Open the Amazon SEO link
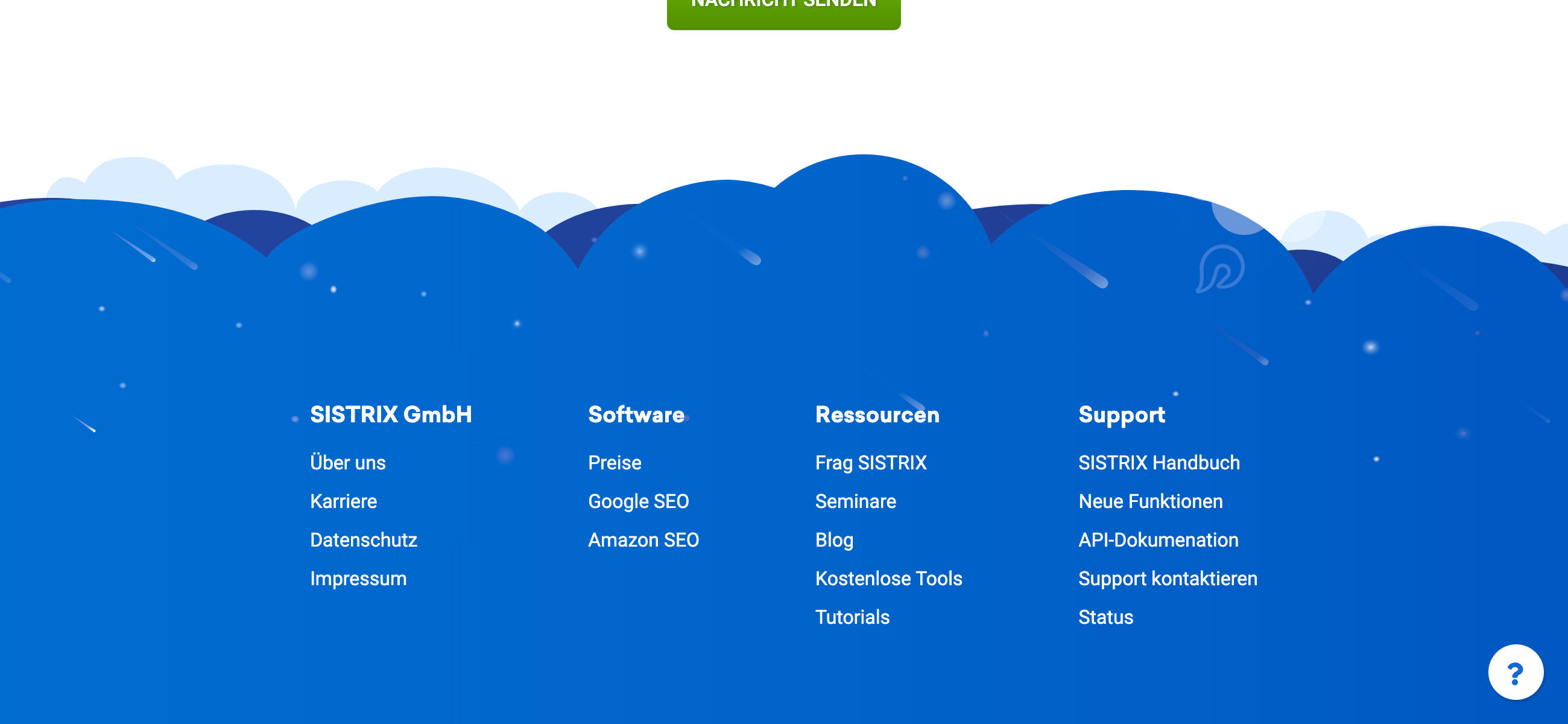The image size is (1568, 724). click(643, 540)
